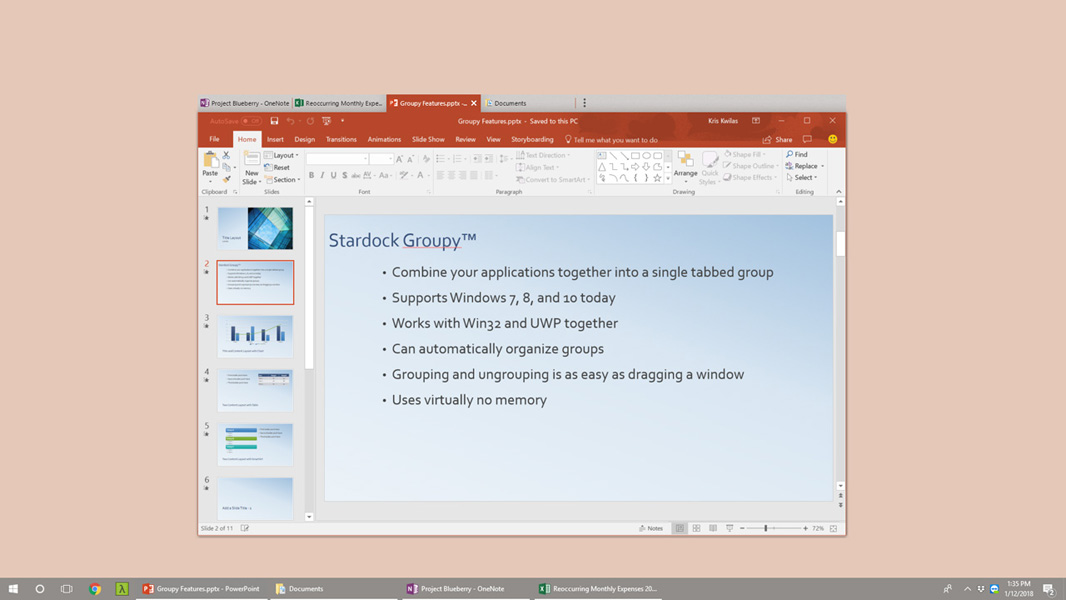Switch to the Project Blueberry - OneNote tab
The height and width of the screenshot is (600, 1066).
[x=245, y=103]
